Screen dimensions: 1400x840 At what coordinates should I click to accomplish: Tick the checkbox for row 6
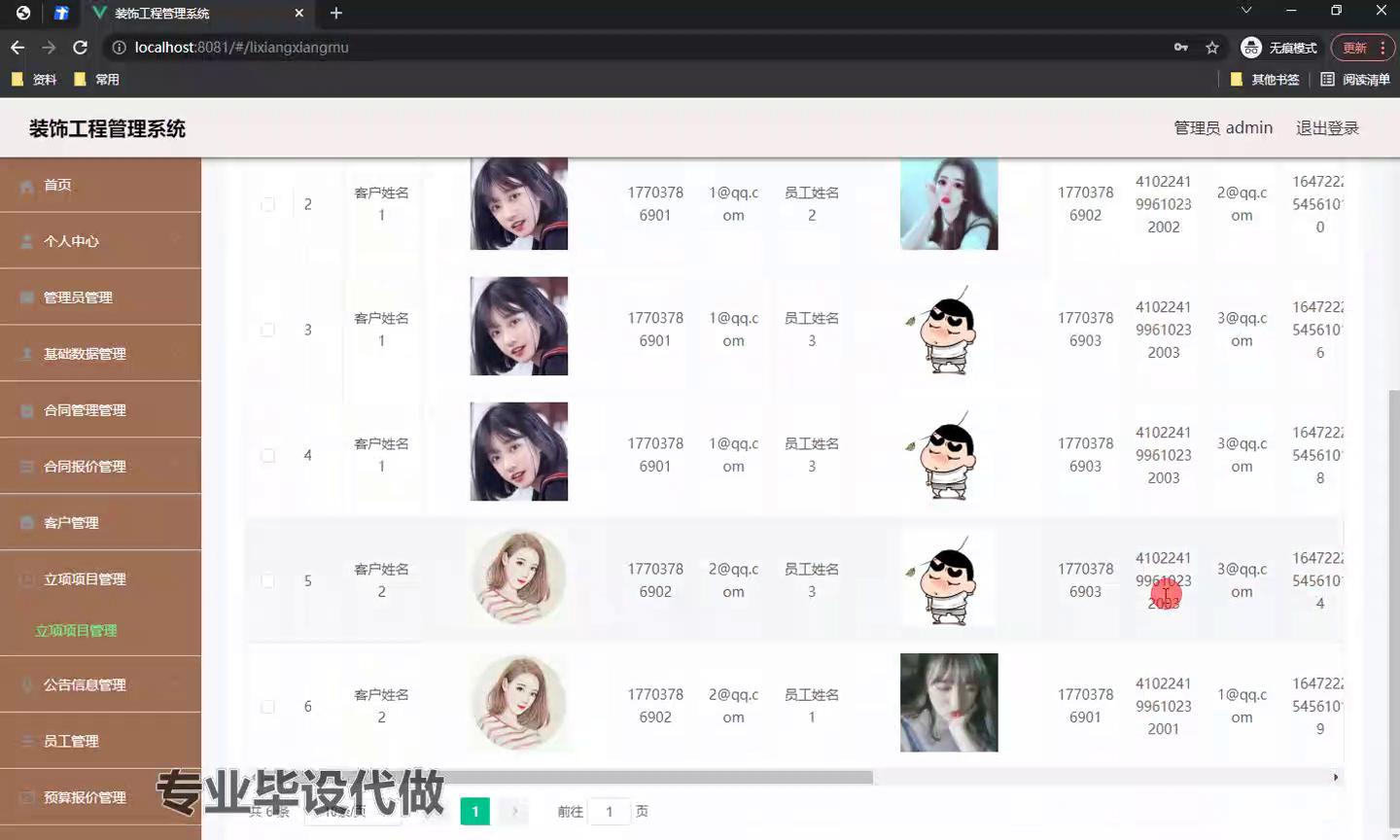coord(267,706)
